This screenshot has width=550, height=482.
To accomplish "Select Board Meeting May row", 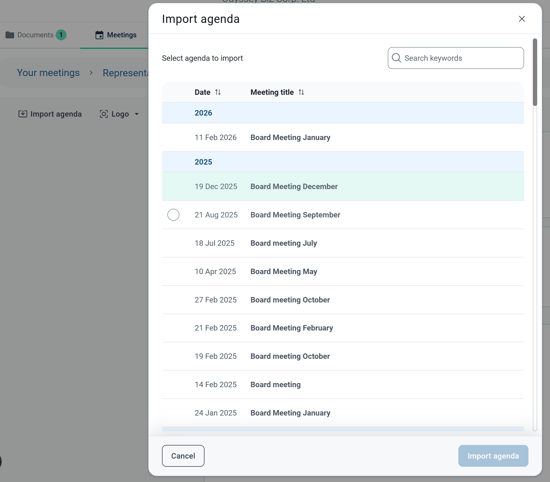I will pos(343,272).
